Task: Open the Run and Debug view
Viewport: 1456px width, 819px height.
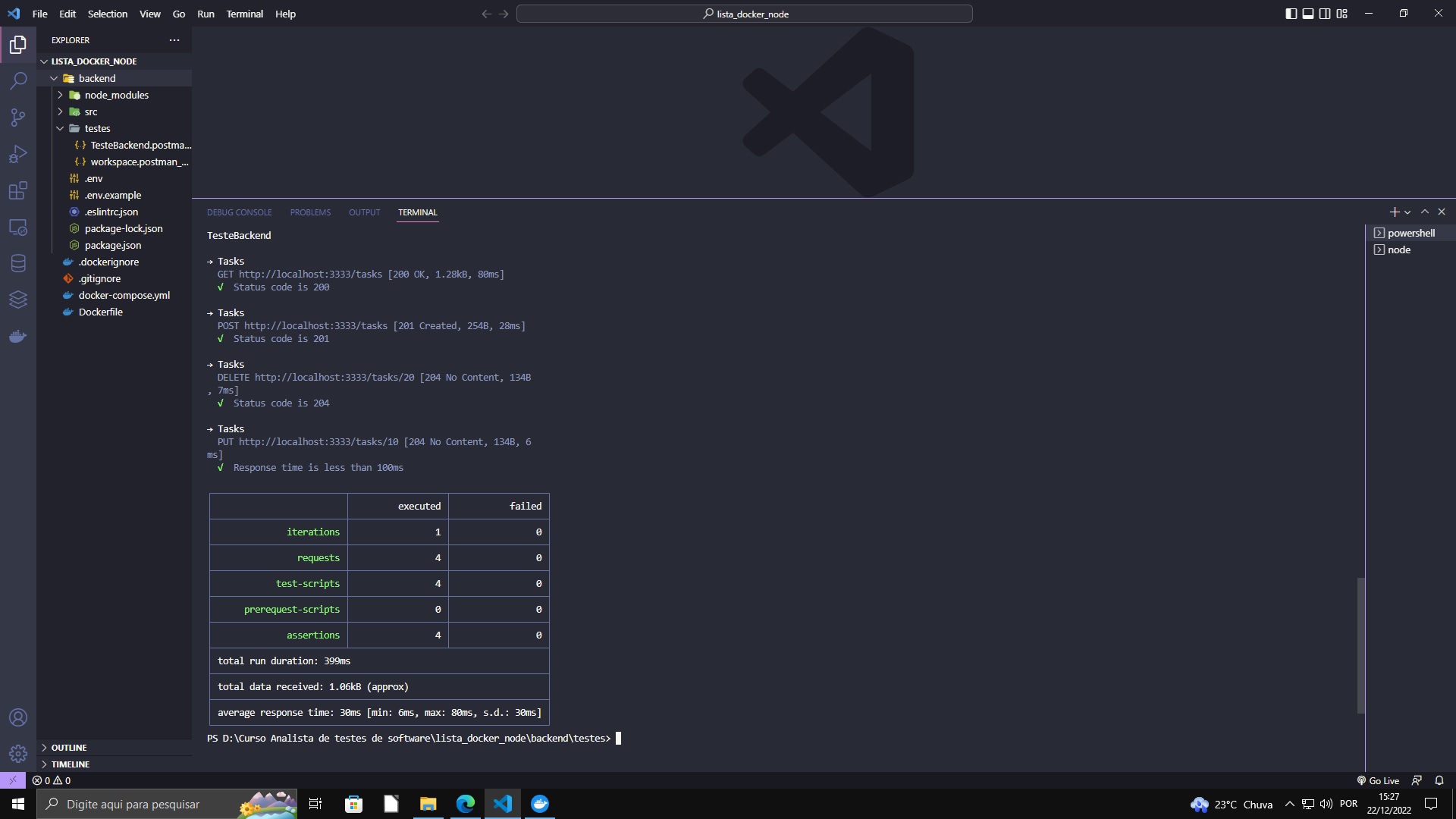Action: click(x=18, y=154)
